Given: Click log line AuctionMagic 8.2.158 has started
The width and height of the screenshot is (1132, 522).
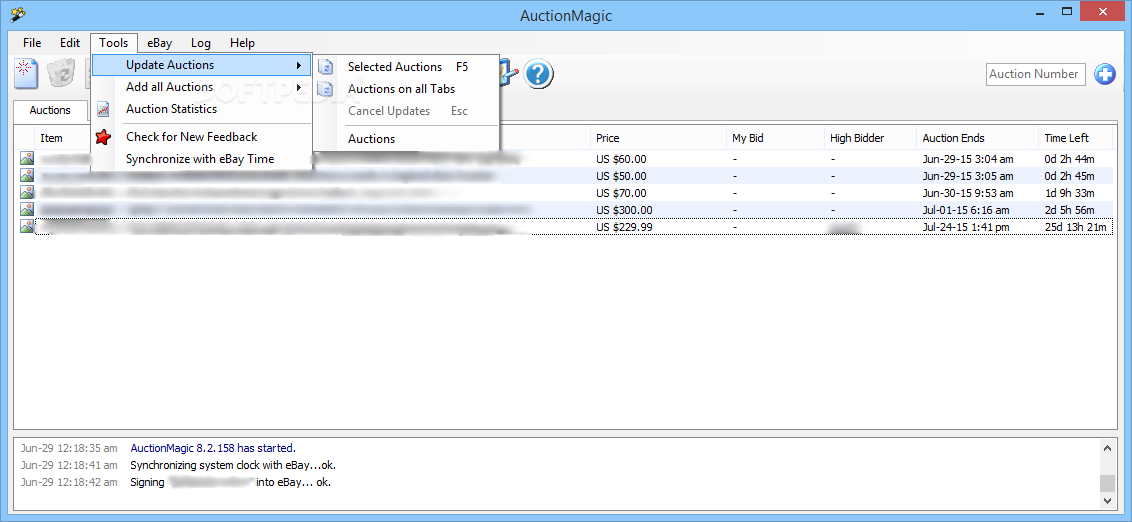Looking at the screenshot, I should 213,448.
